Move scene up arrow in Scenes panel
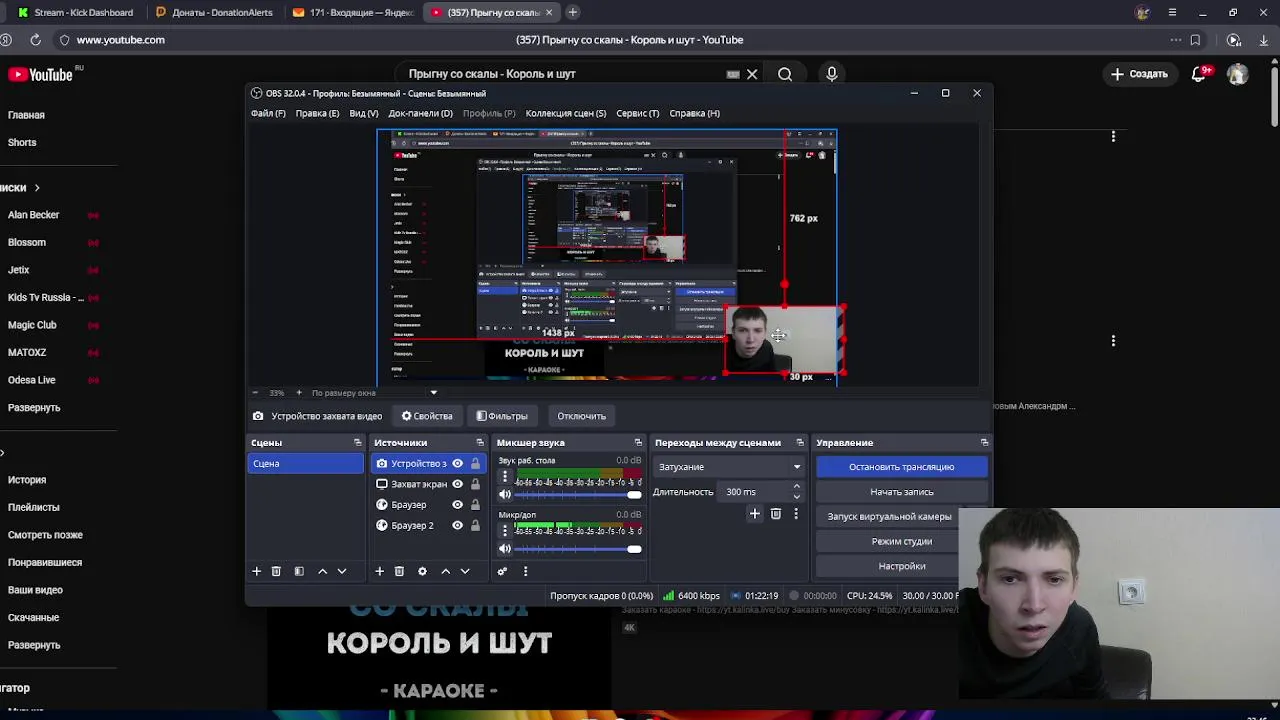This screenshot has width=1280, height=720. [x=322, y=571]
